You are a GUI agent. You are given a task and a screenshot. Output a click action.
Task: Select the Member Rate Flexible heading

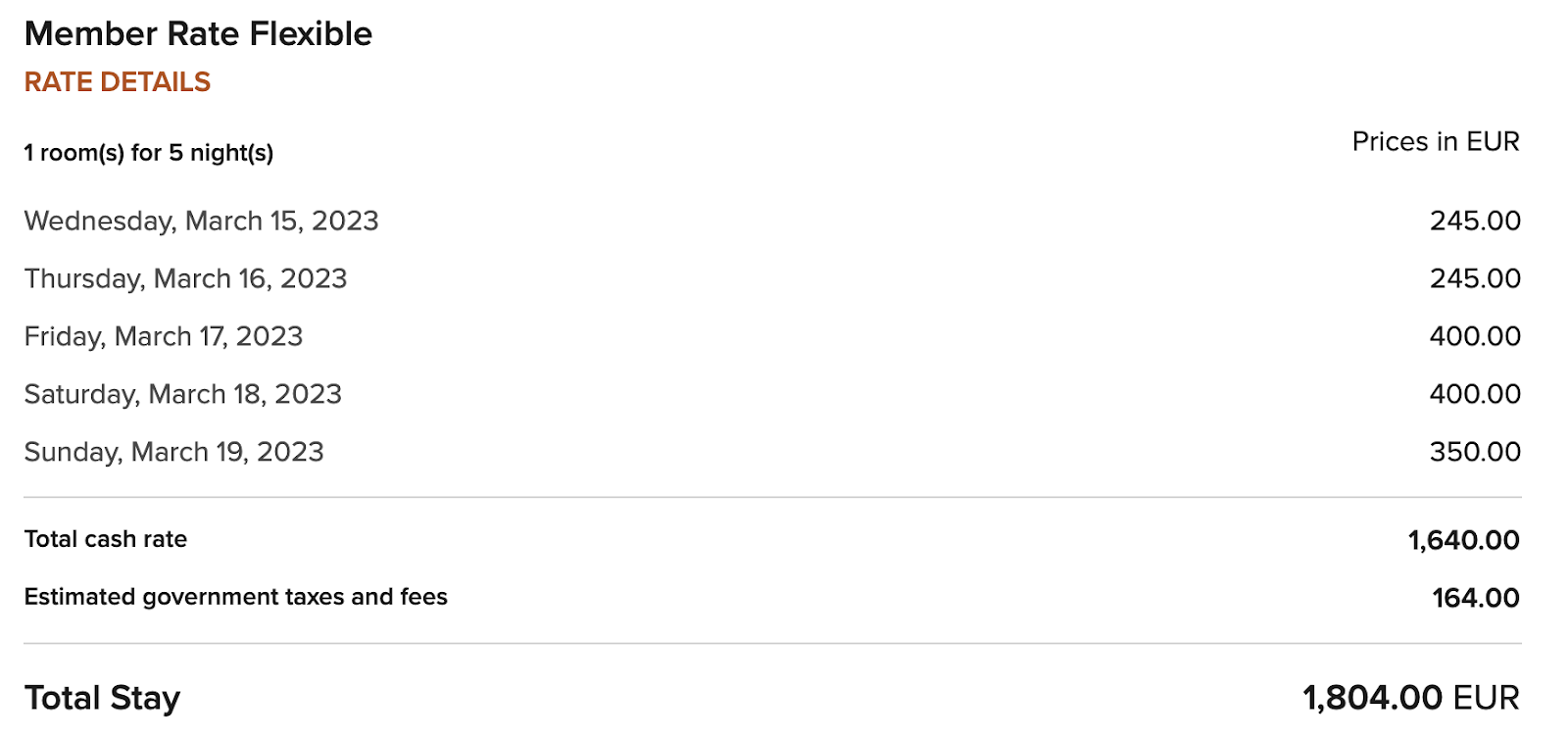tap(198, 34)
